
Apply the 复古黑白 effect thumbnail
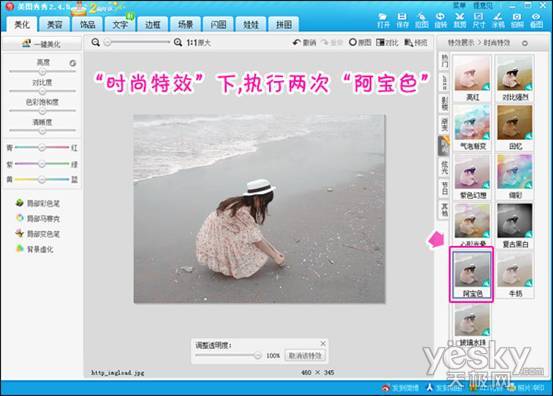click(515, 225)
